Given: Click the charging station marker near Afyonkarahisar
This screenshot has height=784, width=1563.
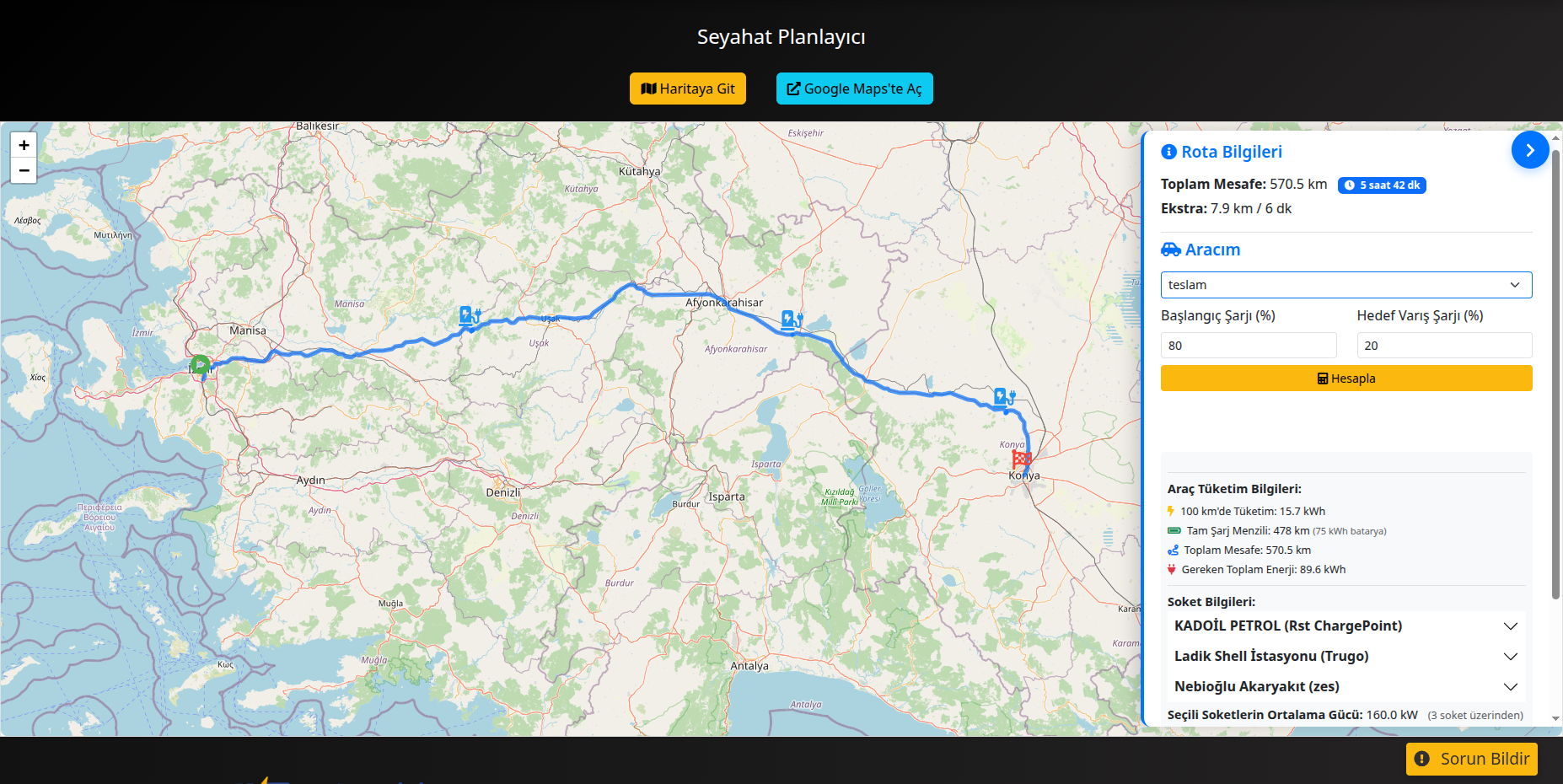Looking at the screenshot, I should tap(791, 320).
